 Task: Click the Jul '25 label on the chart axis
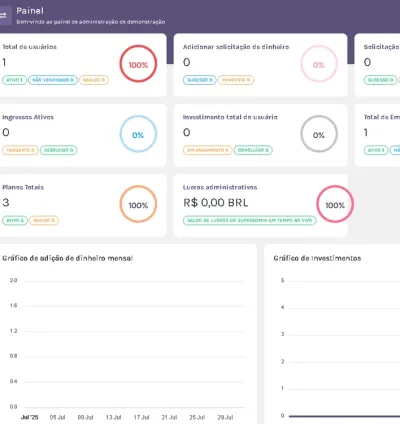[x=29, y=417]
